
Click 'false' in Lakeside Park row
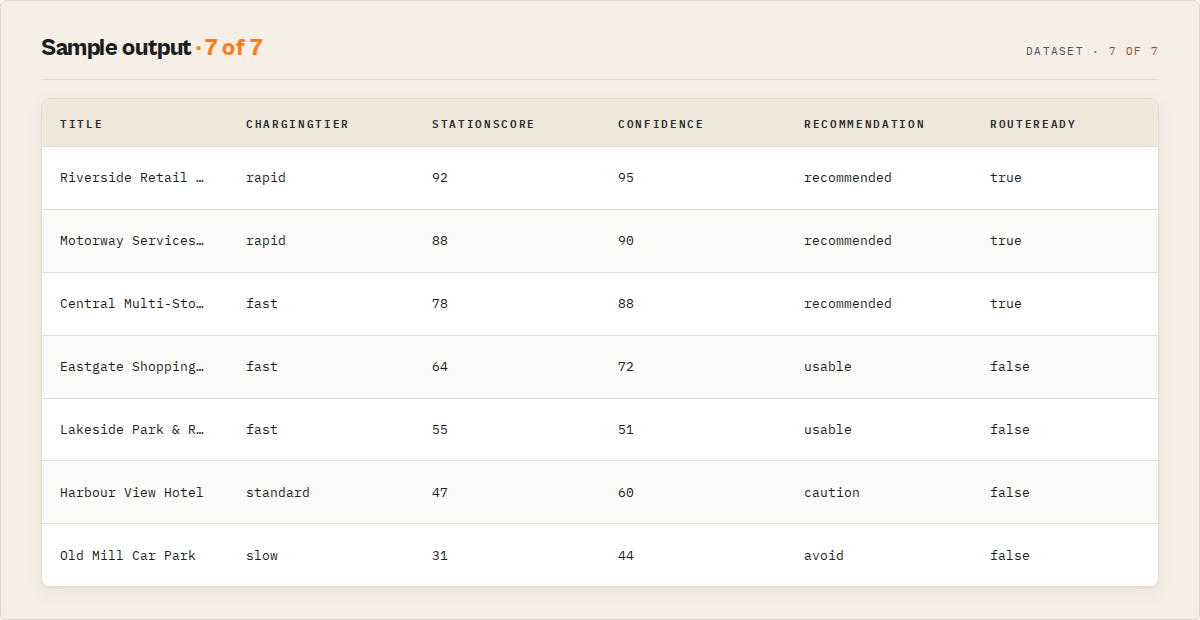click(1010, 430)
